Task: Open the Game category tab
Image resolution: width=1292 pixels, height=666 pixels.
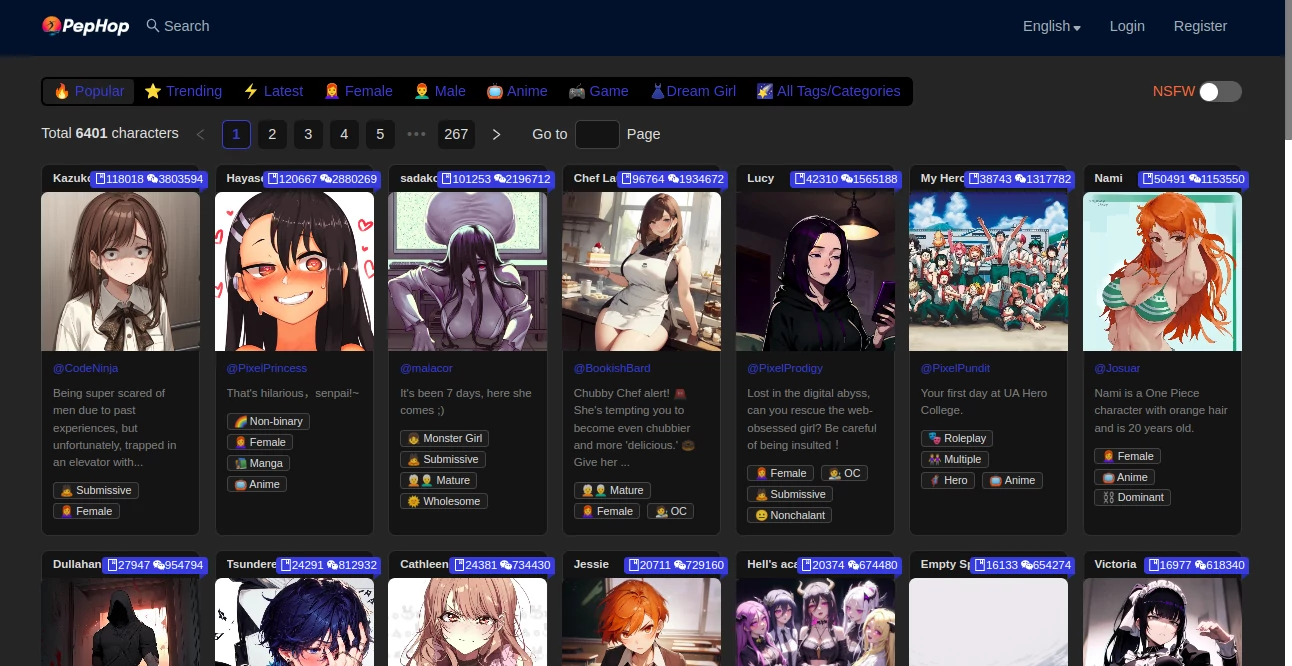Action: tap(598, 91)
